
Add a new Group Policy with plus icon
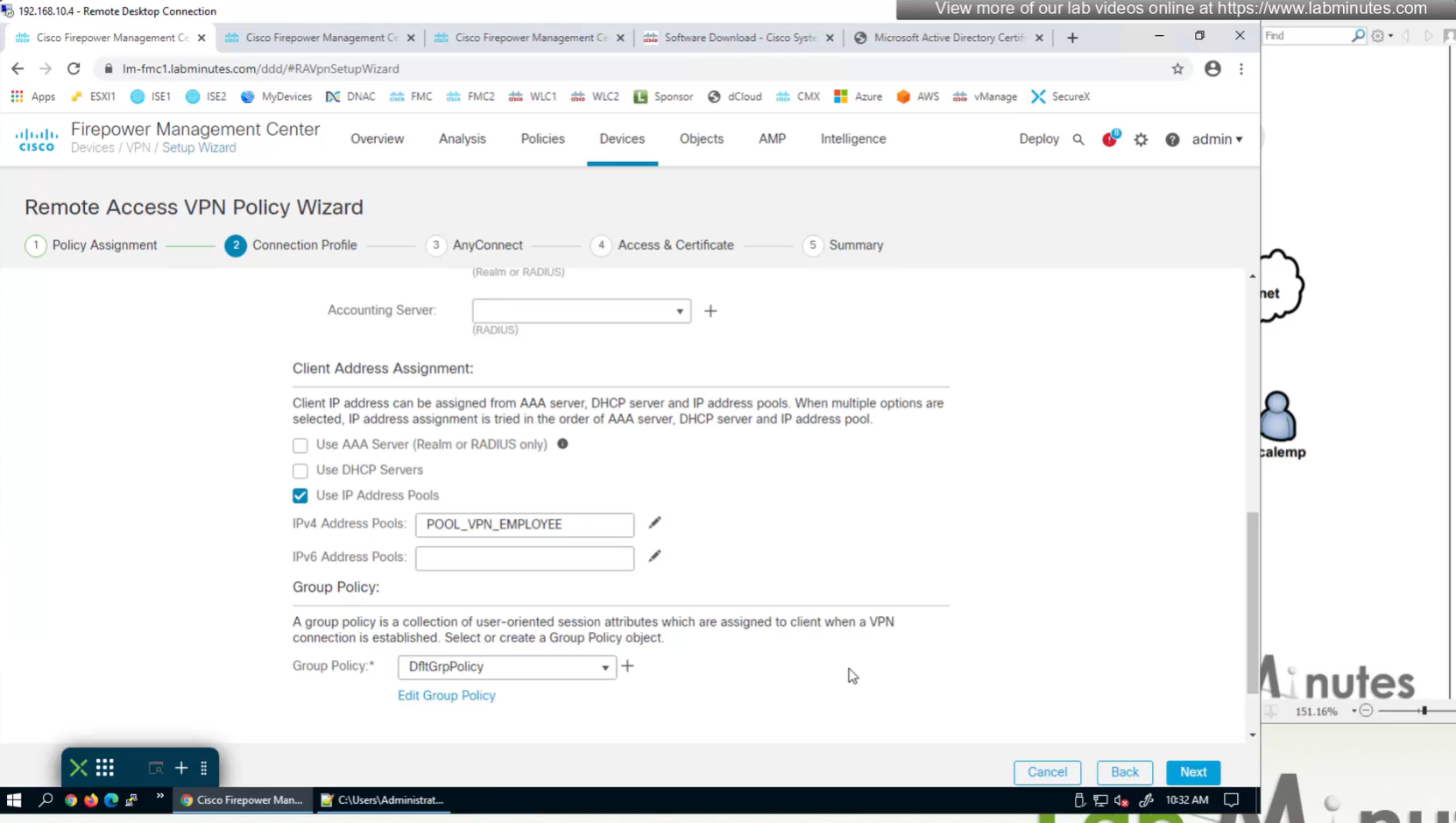[627, 666]
